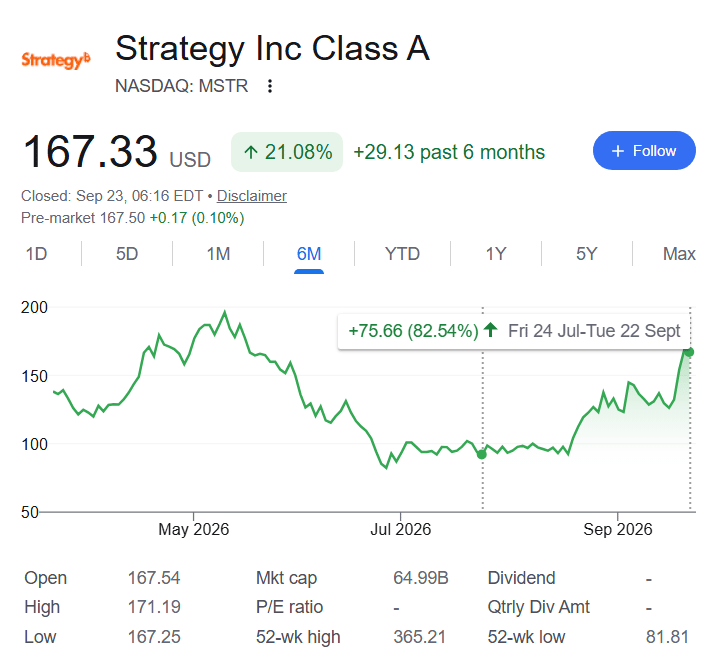Show the 1Y chart range
This screenshot has height=668, width=713.
[496, 254]
